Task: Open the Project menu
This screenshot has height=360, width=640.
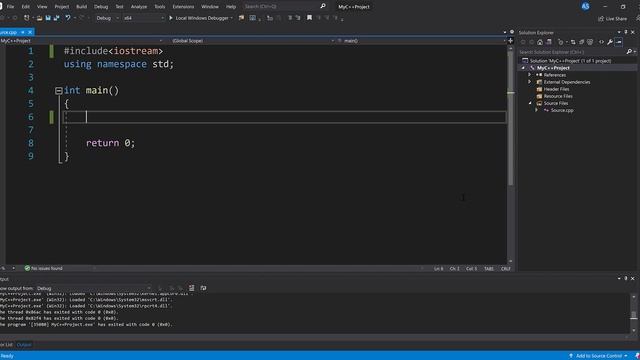Action: click(62, 7)
